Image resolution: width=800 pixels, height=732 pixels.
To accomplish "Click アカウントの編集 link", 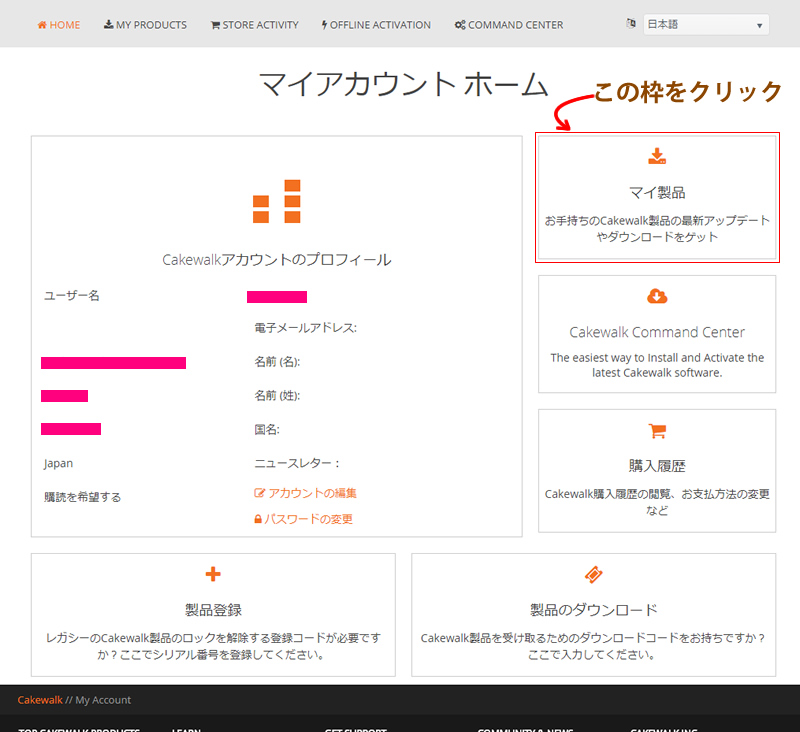I will [x=306, y=493].
